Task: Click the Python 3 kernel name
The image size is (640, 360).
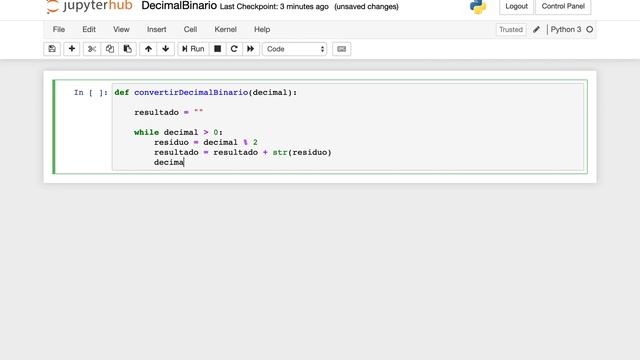Action: coord(566,29)
